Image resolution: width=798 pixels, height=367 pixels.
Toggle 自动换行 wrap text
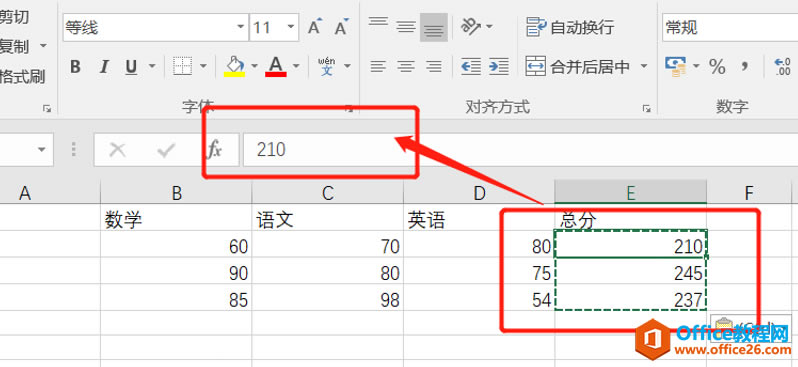[571, 27]
